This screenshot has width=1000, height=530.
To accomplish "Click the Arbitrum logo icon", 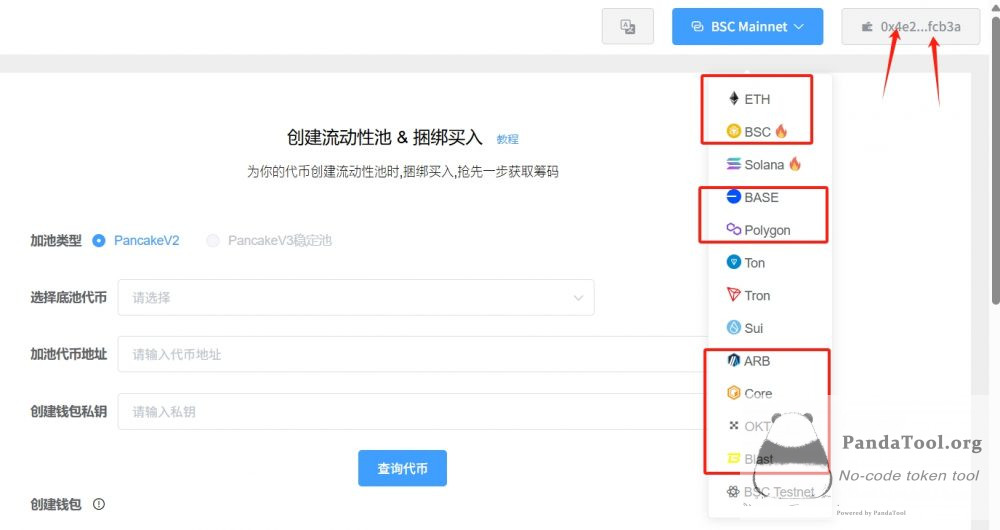I will pyautogui.click(x=734, y=360).
